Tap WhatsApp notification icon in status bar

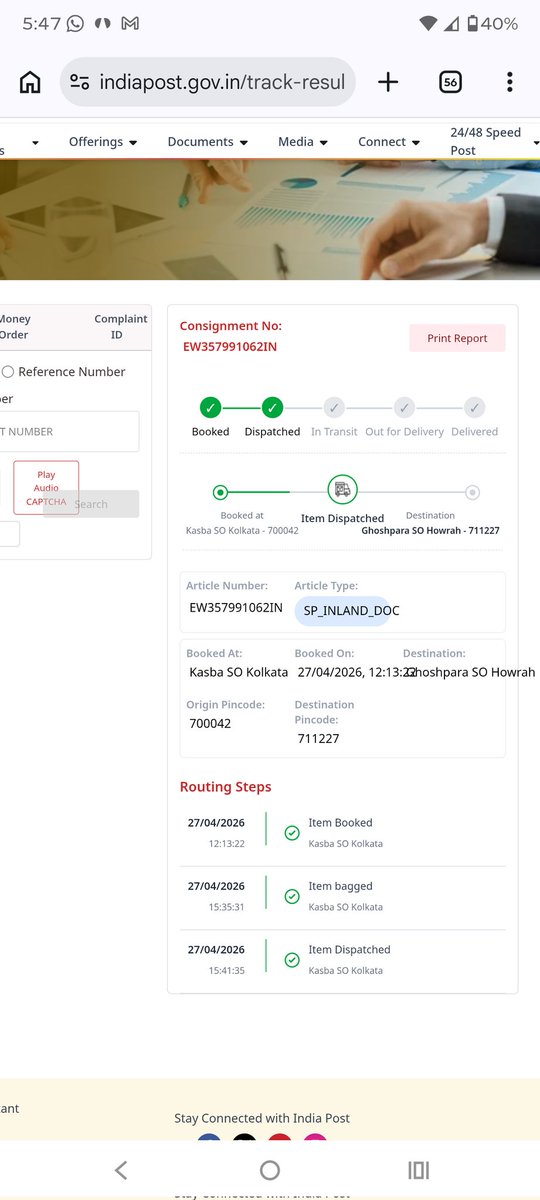tap(75, 23)
